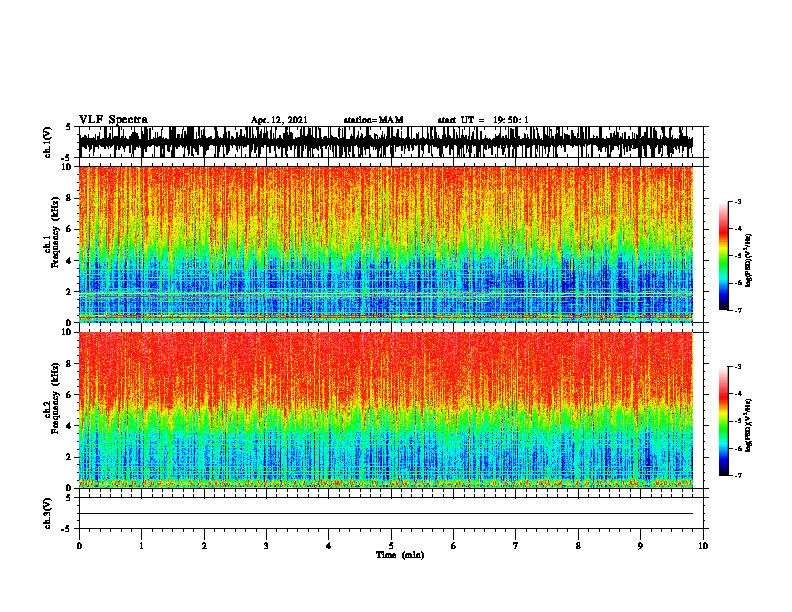Click time axis tick label "3"
792x612 pixels.
(266, 546)
